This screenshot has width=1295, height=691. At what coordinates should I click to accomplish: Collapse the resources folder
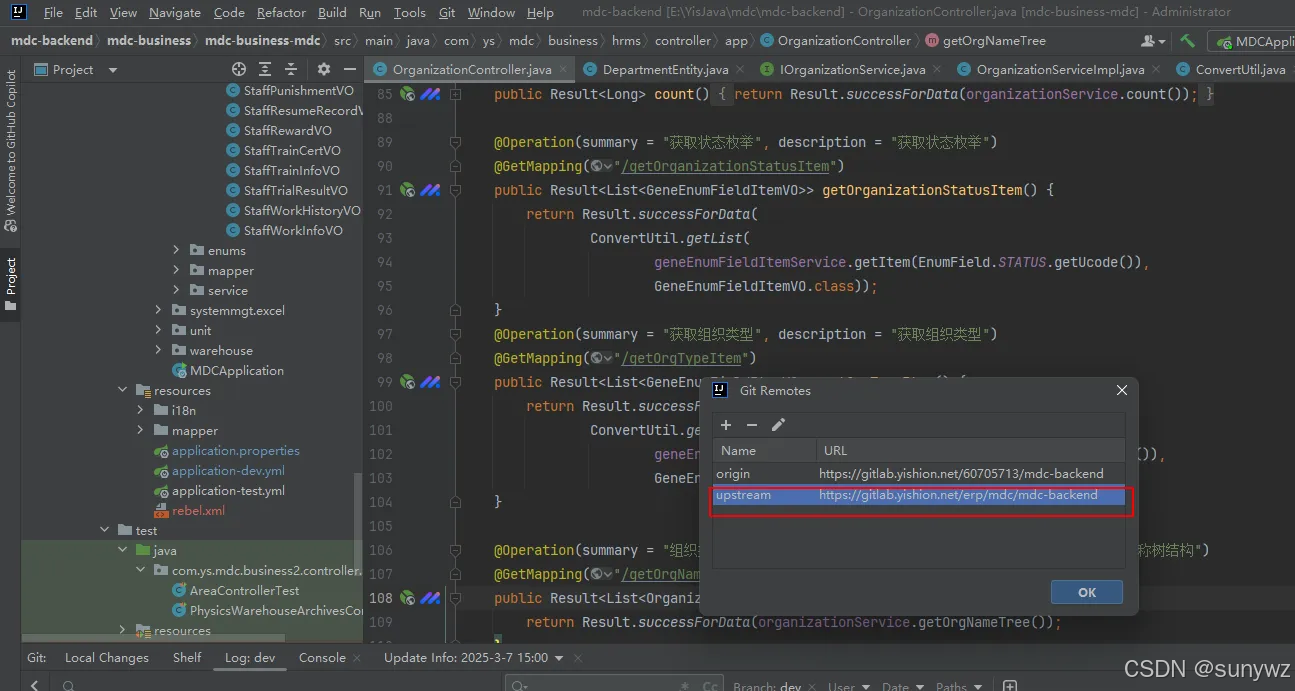(122, 390)
